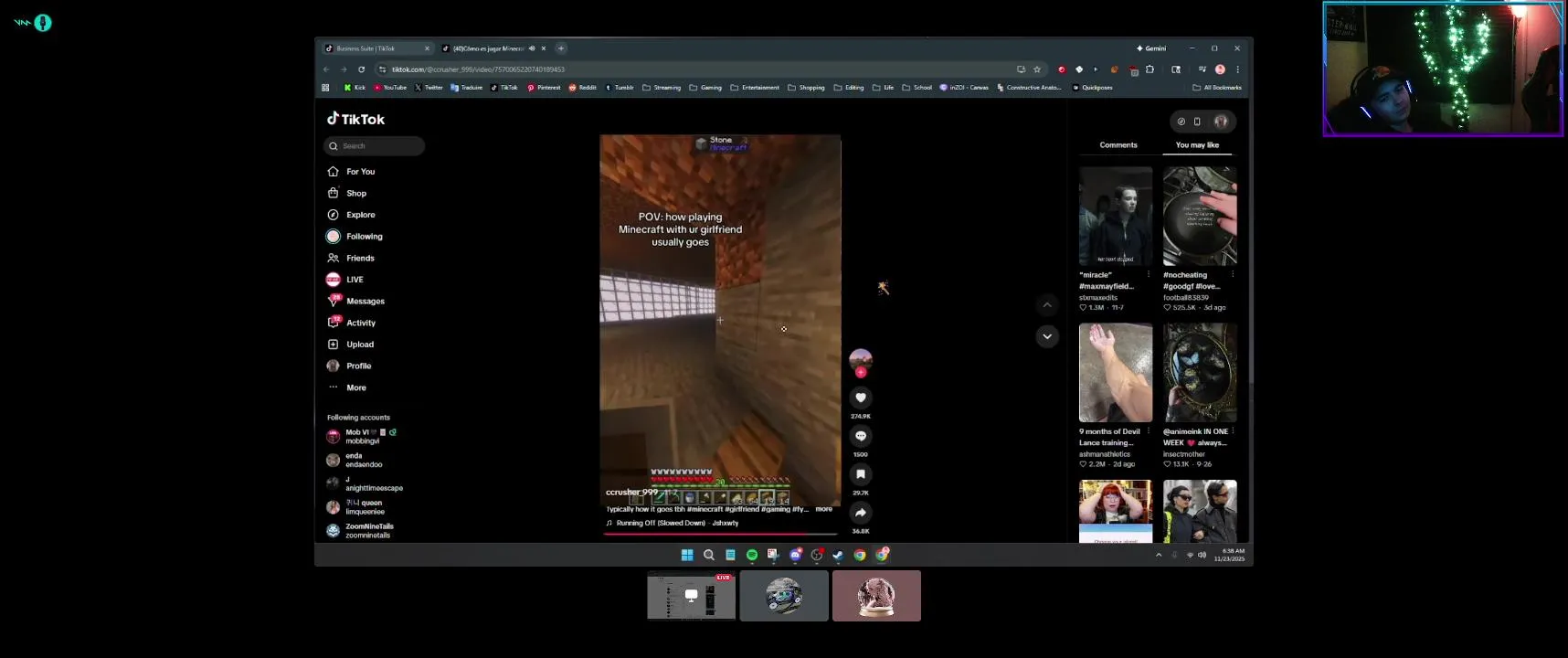Viewport: 1568px width, 658px height.
Task: Open the YouTube bookmark
Action: click(390, 88)
